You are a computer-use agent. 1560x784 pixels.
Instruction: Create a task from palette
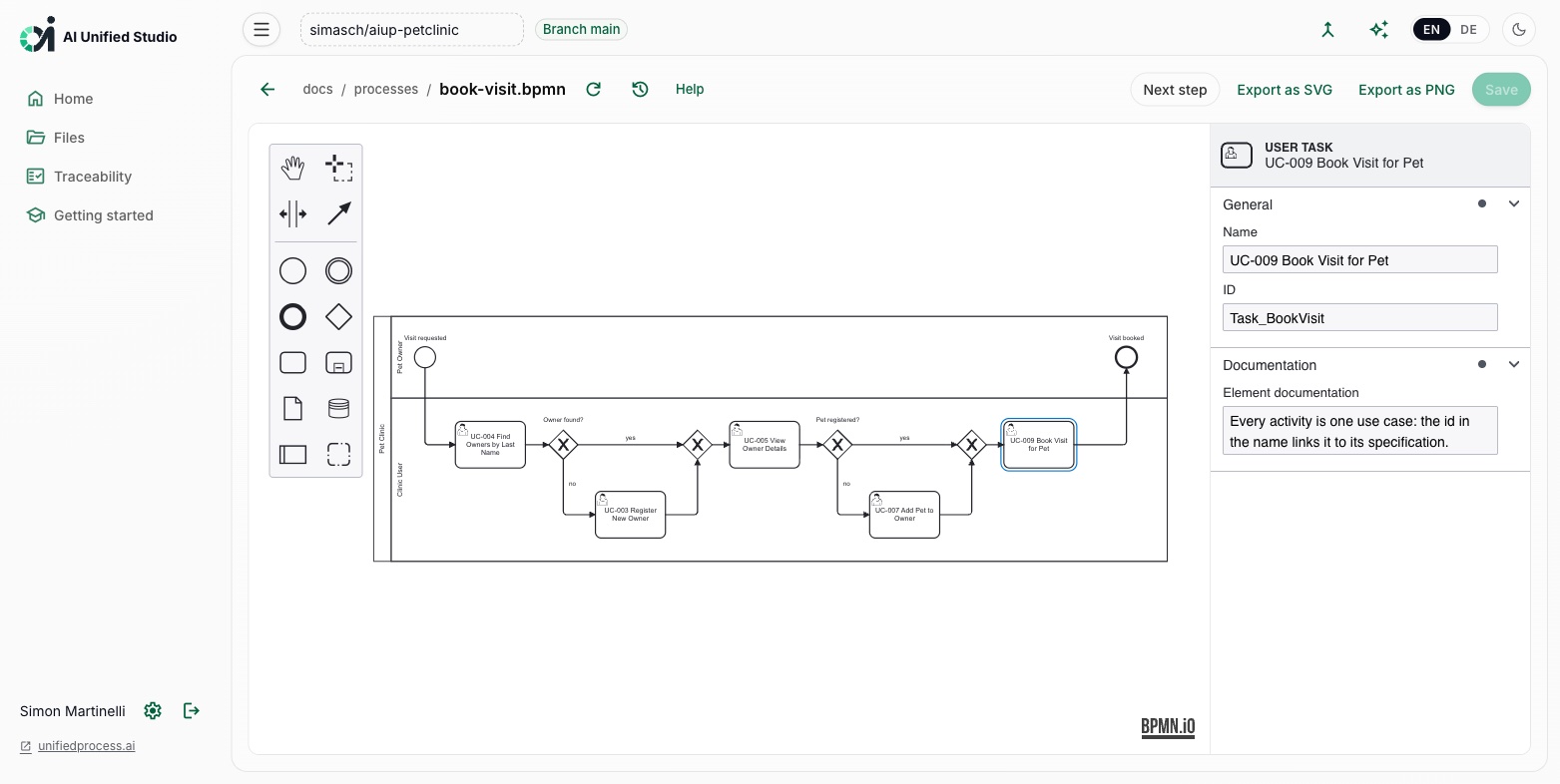292,362
